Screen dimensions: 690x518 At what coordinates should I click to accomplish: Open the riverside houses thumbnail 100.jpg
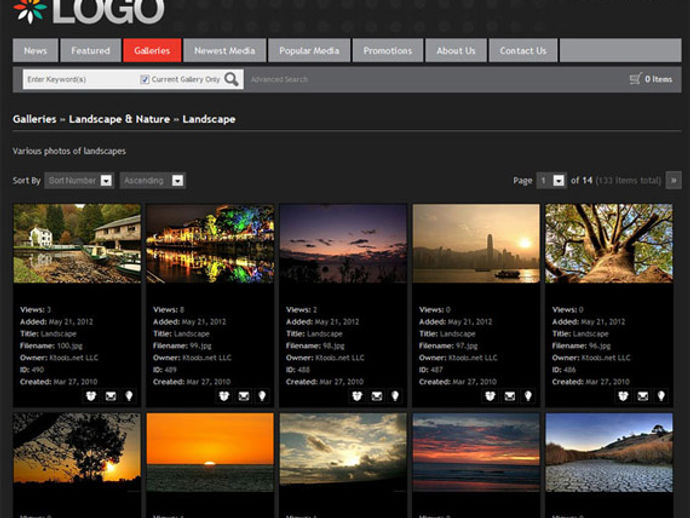click(x=77, y=243)
